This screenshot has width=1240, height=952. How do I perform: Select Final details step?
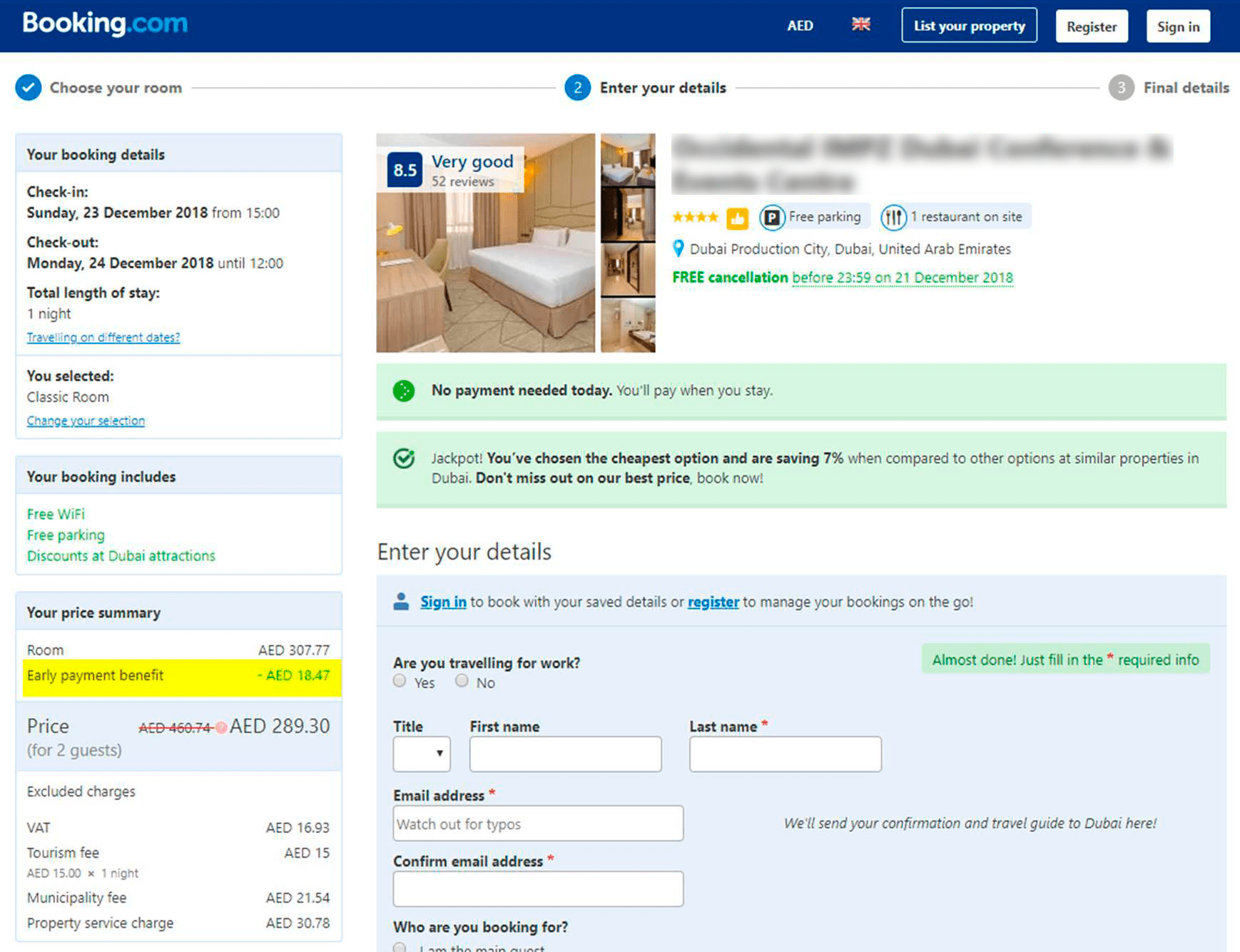pyautogui.click(x=1186, y=88)
